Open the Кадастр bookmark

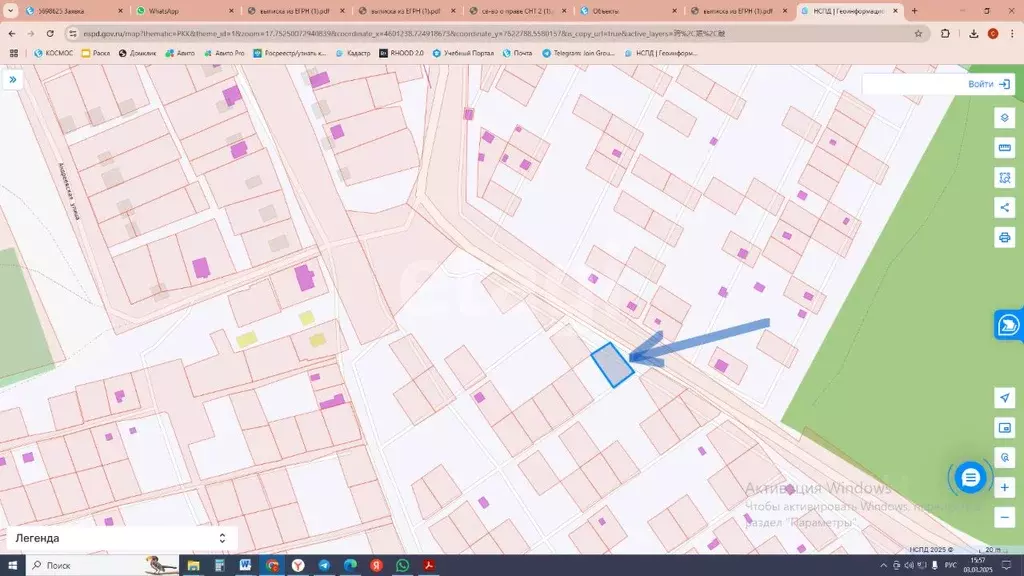click(353, 54)
